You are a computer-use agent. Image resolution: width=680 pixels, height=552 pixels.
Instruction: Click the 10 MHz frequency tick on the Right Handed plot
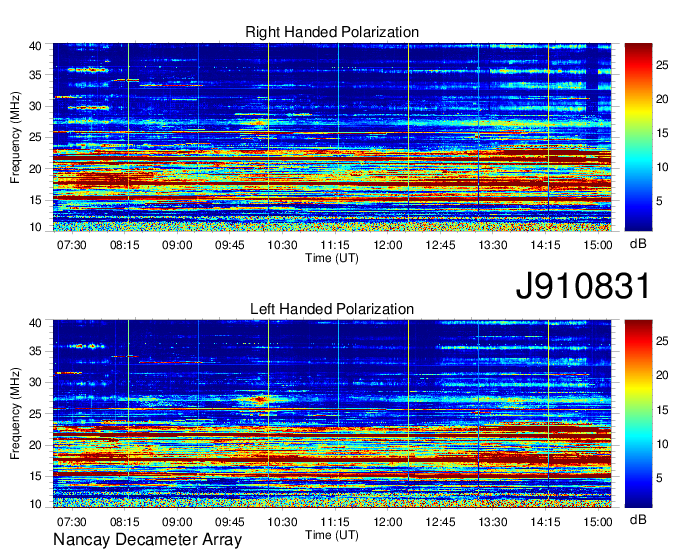pyautogui.click(x=36, y=227)
